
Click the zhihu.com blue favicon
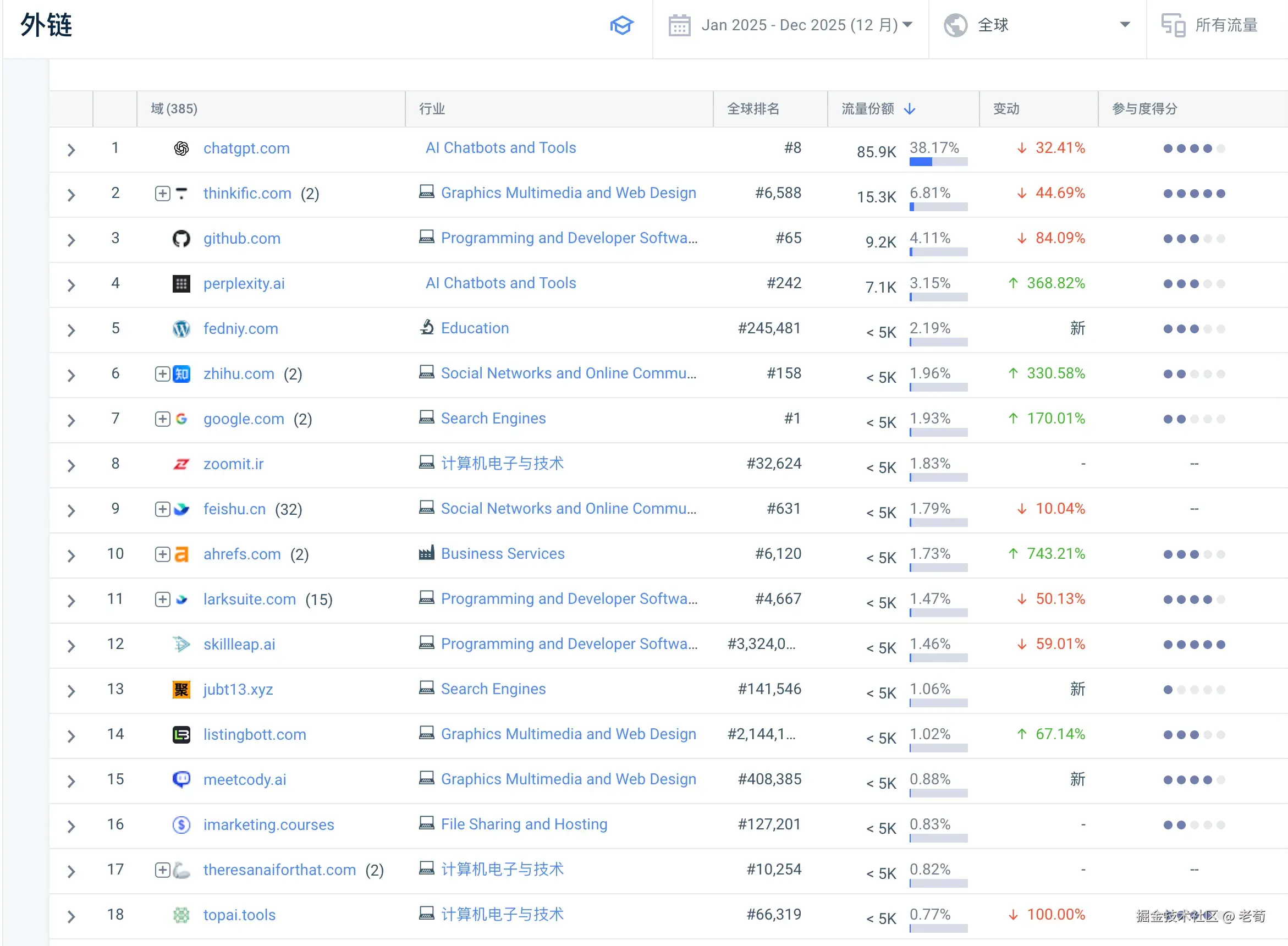(x=181, y=374)
